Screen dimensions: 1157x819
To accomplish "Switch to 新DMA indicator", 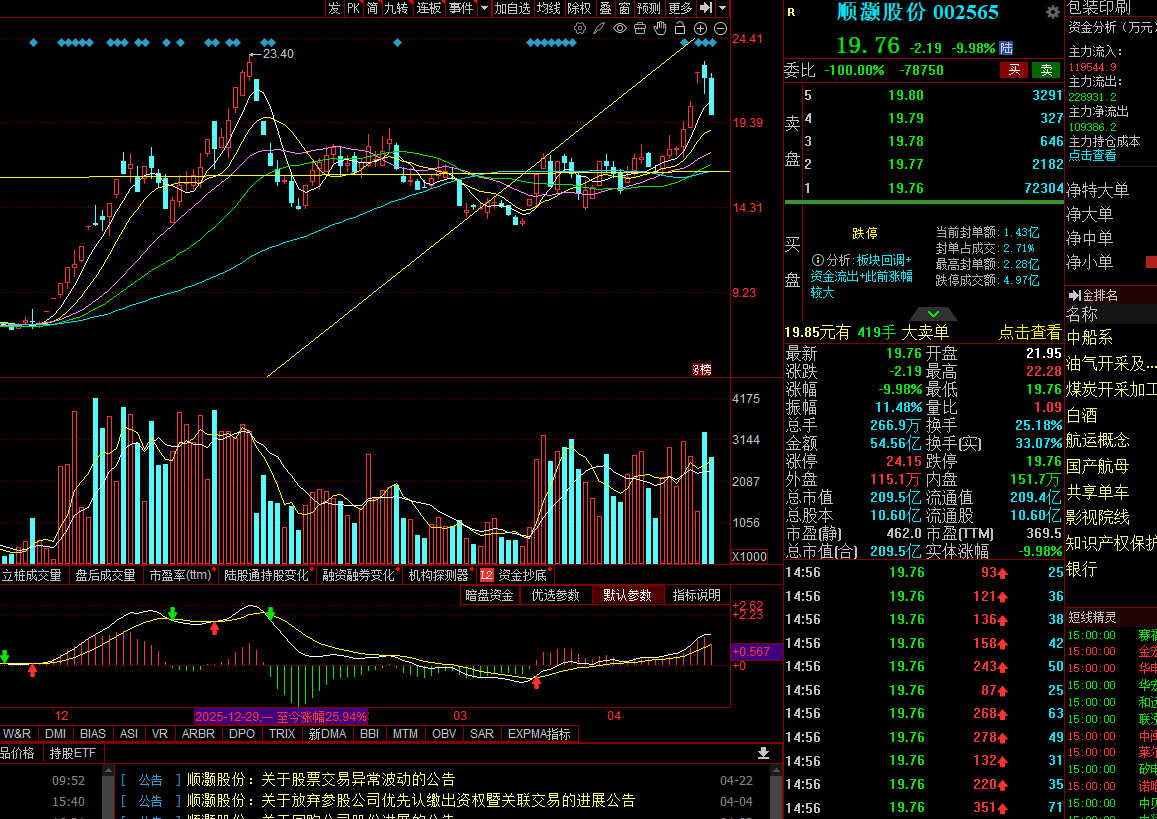I will 328,734.
